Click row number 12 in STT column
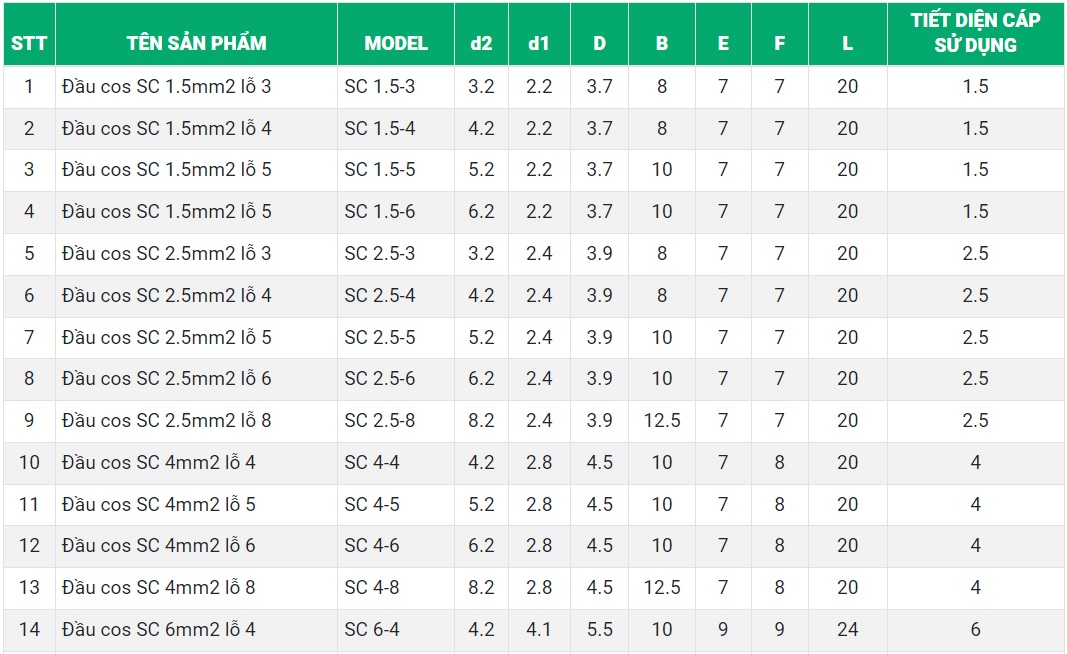 (x=29, y=546)
